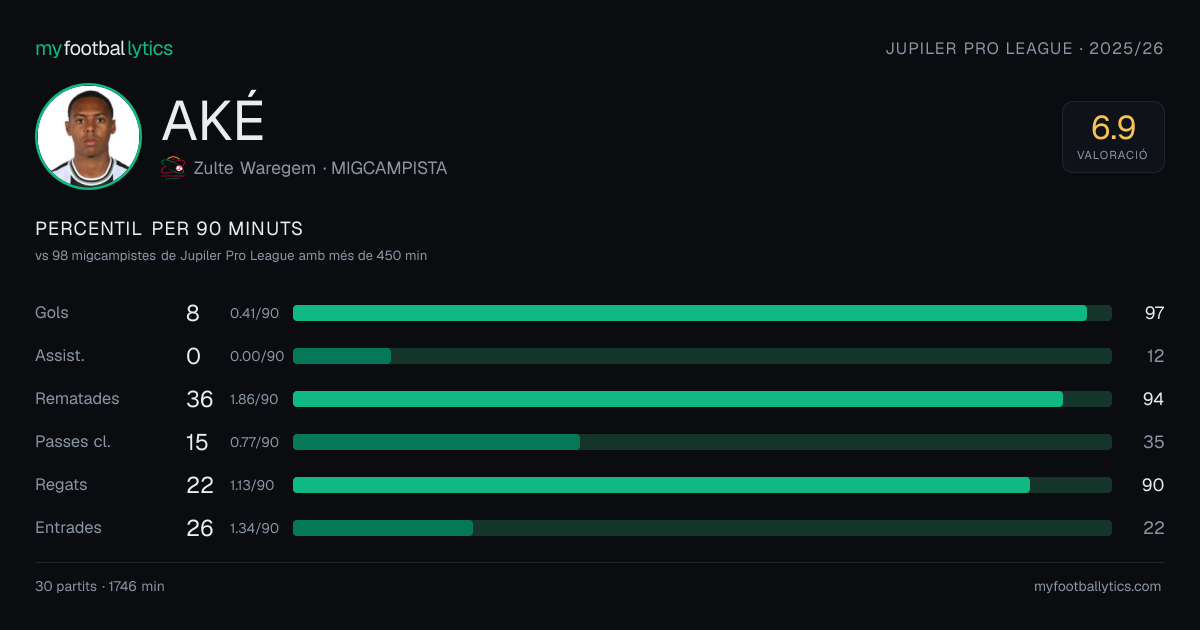Click the Zulte Waregem Migcampista subtitle
This screenshot has height=630, width=1200.
(x=320, y=168)
